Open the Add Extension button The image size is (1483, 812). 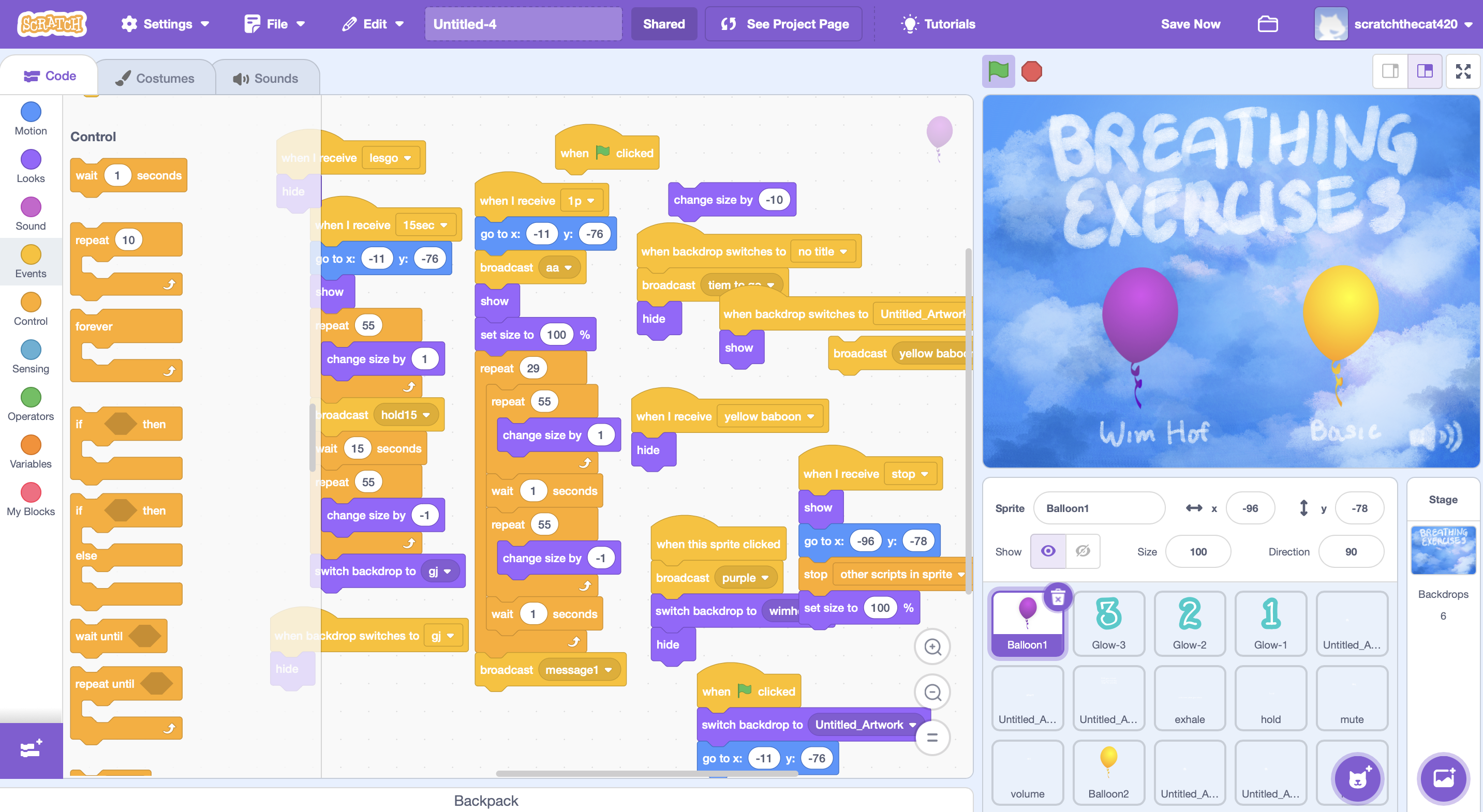(31, 750)
